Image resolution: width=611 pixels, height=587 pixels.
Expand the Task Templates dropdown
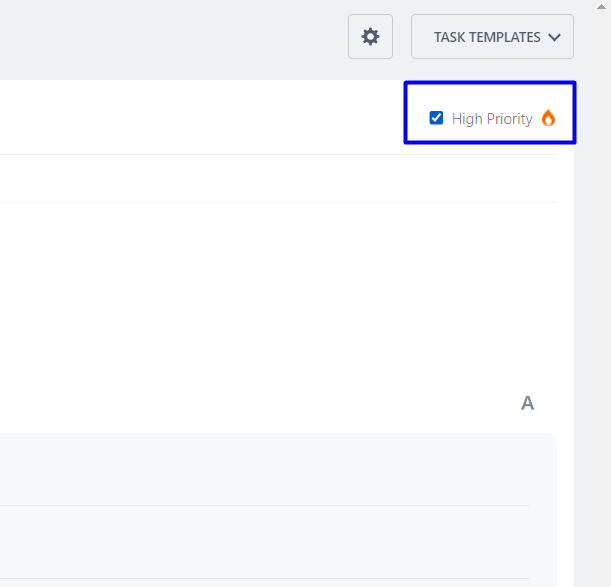point(492,37)
